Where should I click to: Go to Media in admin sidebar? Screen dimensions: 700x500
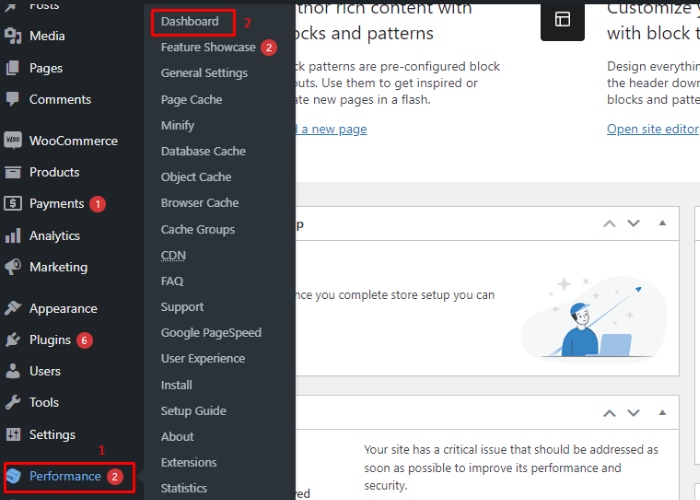coord(47,36)
